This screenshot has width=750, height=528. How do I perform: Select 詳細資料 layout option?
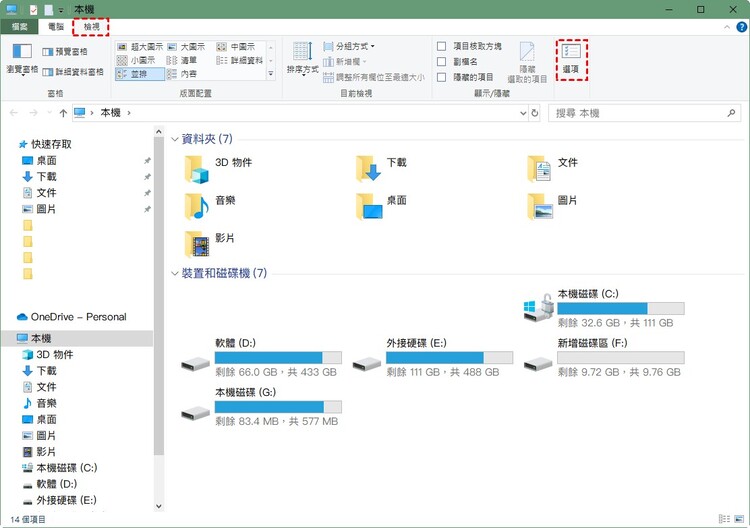pyautogui.click(x=240, y=60)
